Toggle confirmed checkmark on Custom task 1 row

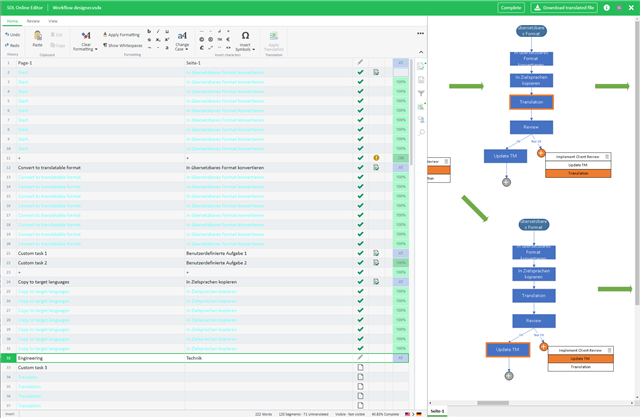point(360,253)
